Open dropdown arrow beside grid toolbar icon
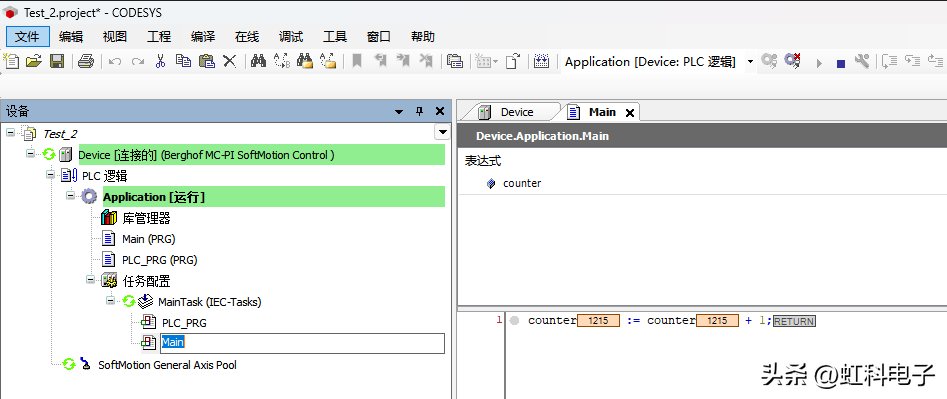This screenshot has width=947, height=399. click(496, 62)
